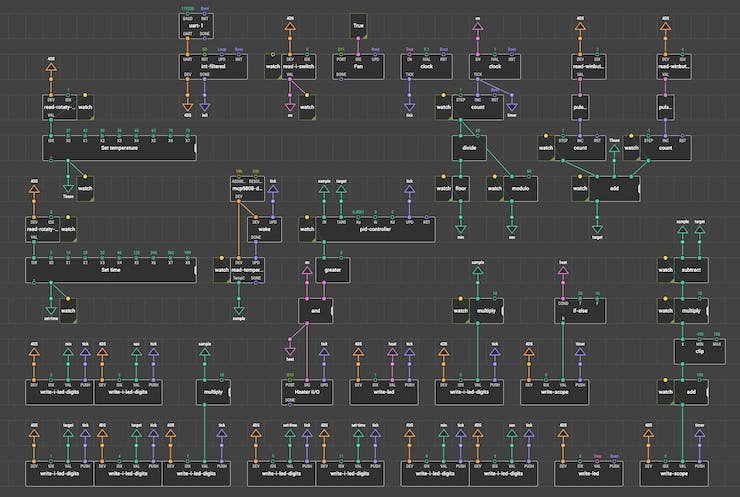Click the Tbase bus triangle above add node

coord(614,149)
